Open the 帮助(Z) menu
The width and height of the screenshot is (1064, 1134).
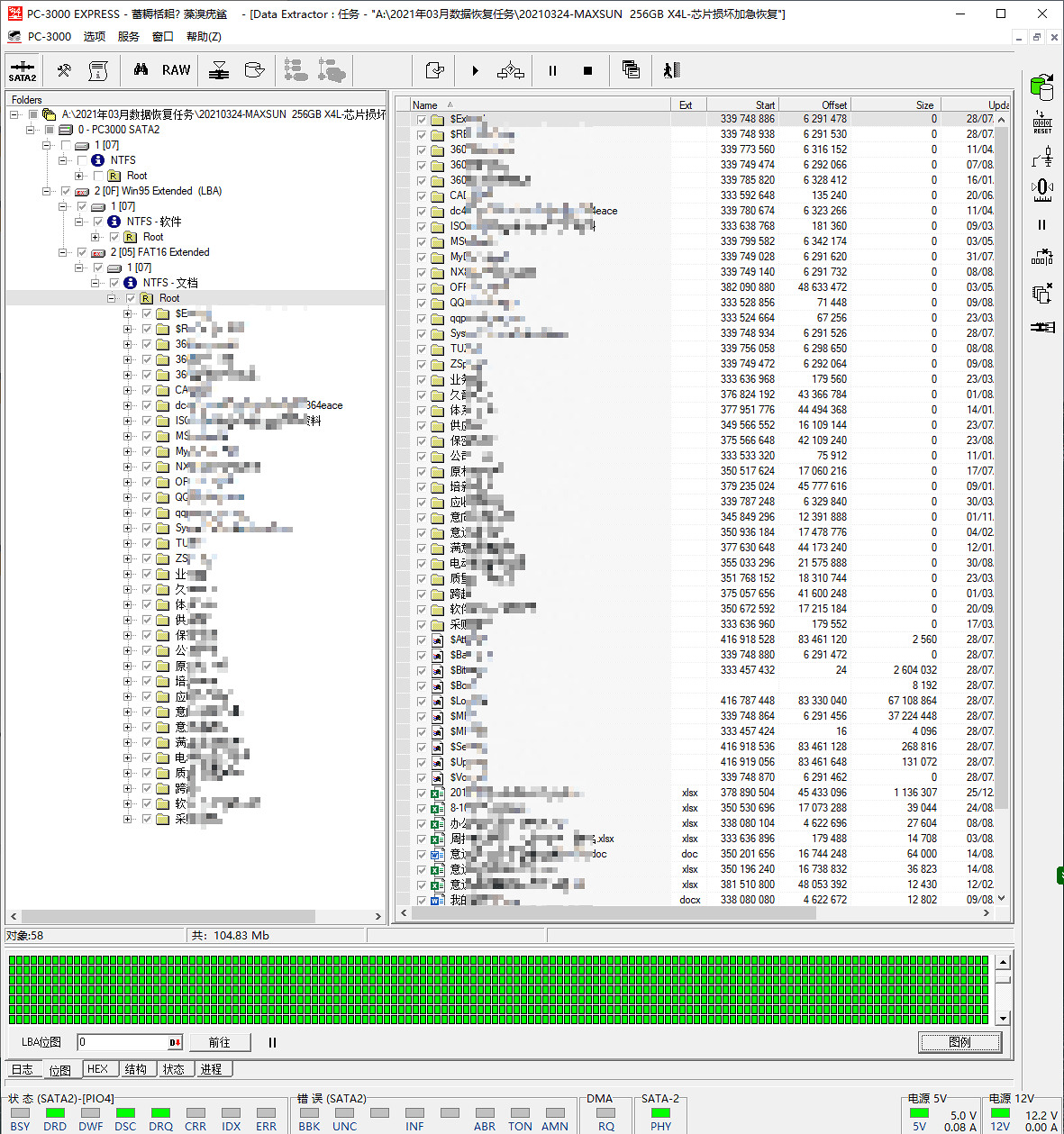204,37
